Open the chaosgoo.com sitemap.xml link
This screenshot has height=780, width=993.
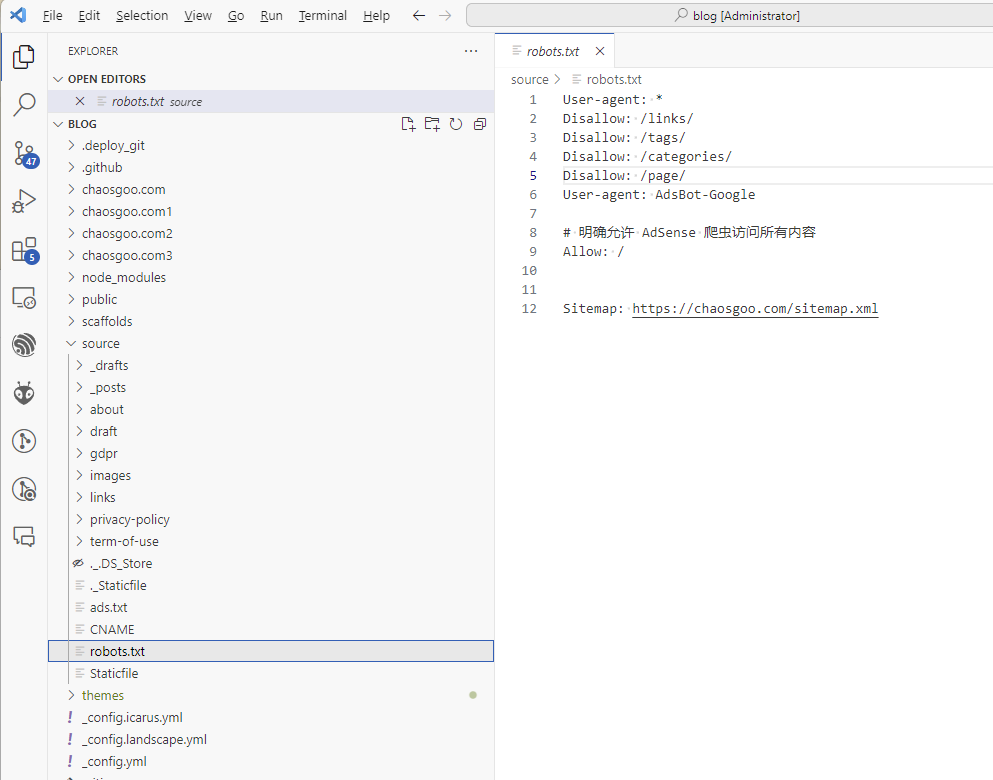[755, 309]
